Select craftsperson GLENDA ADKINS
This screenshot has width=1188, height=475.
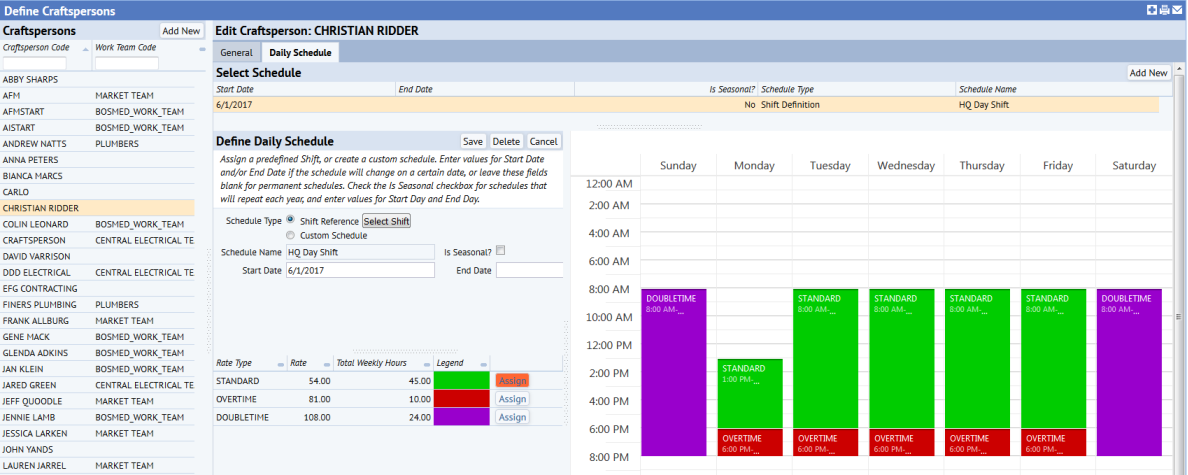click(97, 353)
